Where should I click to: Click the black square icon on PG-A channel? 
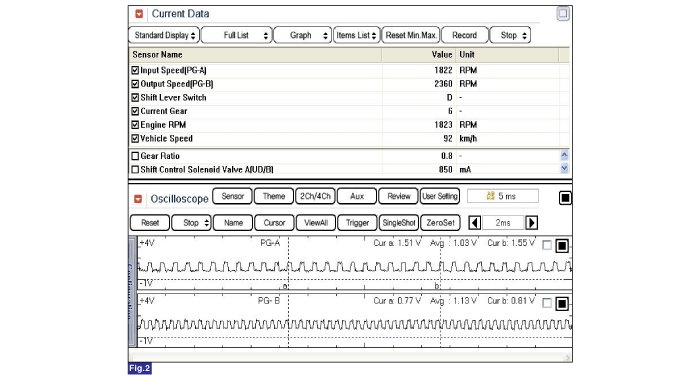(562, 245)
